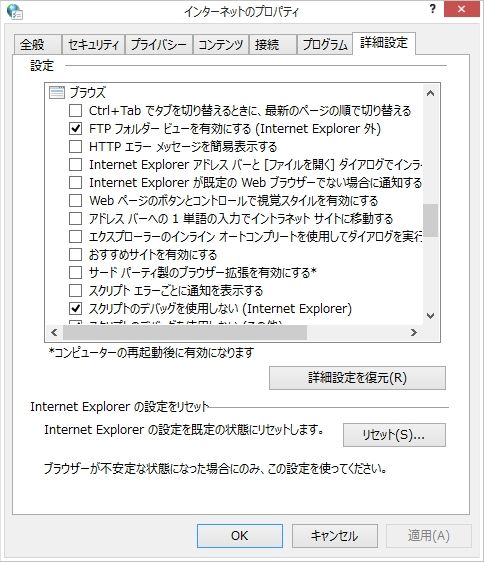
Task: Toggle おすすめサイトを有効にする checkbox
Action: click(x=75, y=254)
